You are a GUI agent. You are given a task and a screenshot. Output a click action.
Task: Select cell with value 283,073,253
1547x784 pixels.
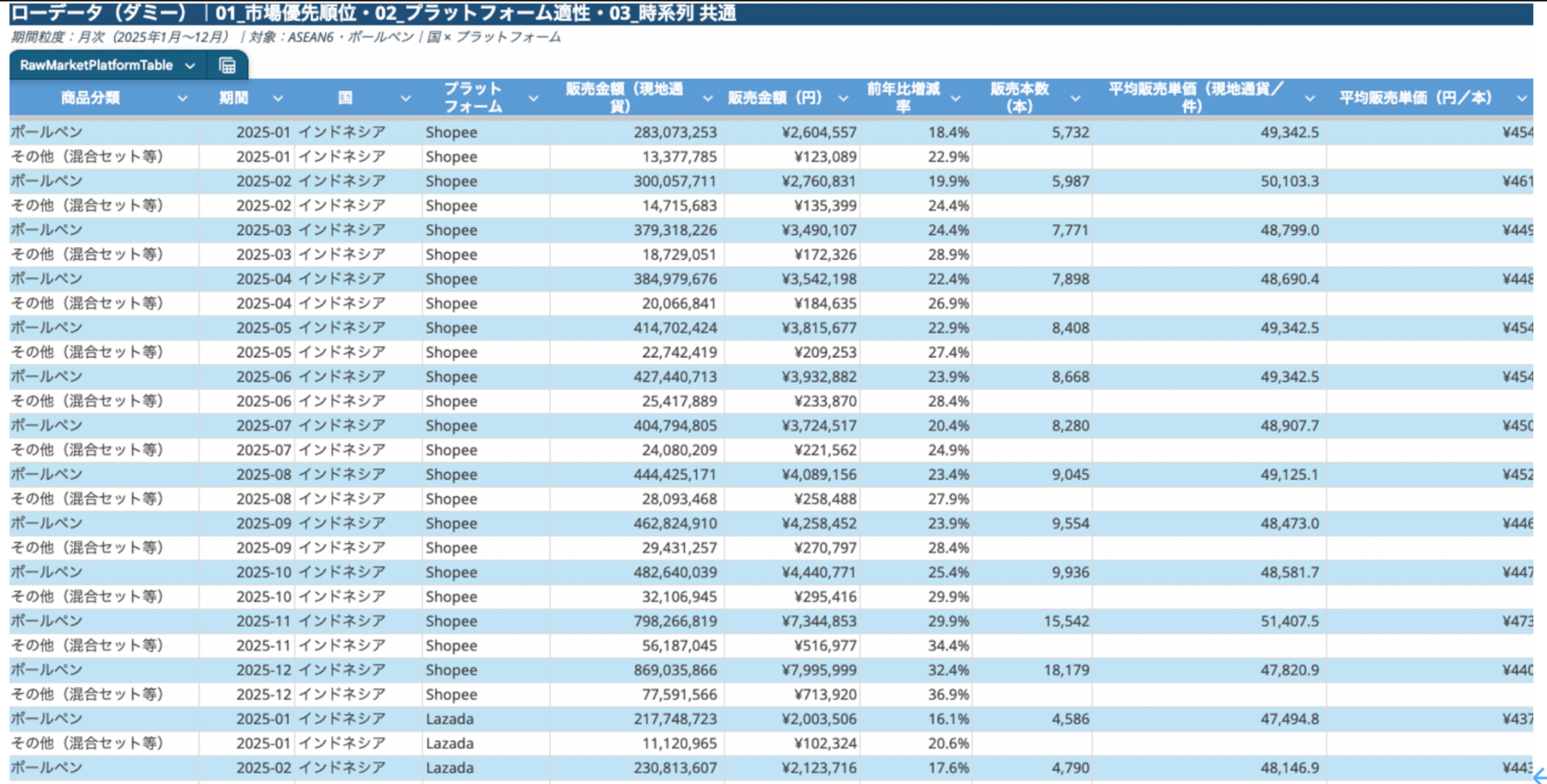point(637,132)
